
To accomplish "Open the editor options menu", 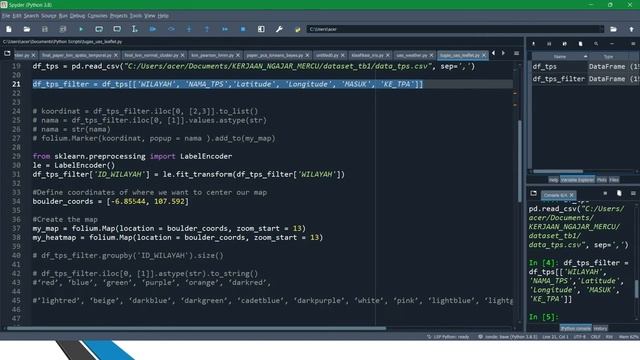I will (x=516, y=53).
